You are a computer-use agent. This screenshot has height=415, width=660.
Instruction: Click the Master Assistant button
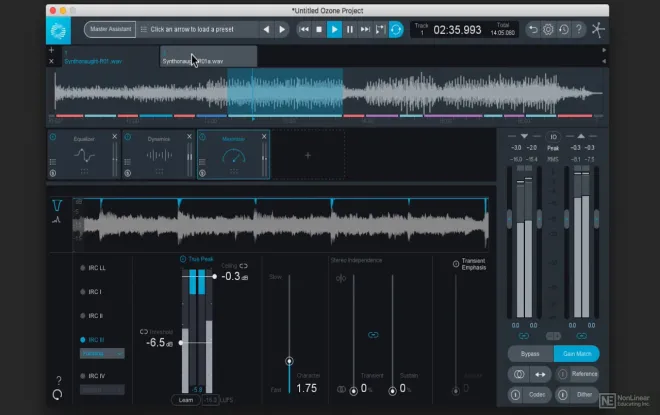coord(110,29)
